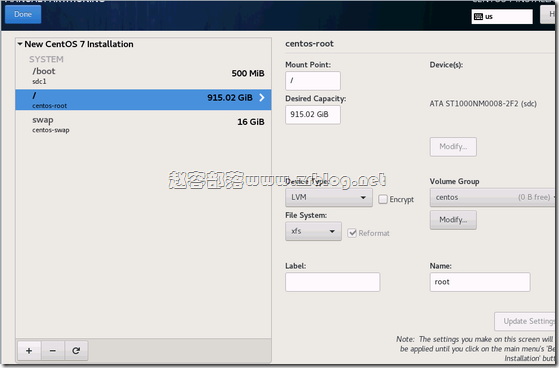Open the Device Type LVM dropdown
559x368 pixels.
point(329,197)
